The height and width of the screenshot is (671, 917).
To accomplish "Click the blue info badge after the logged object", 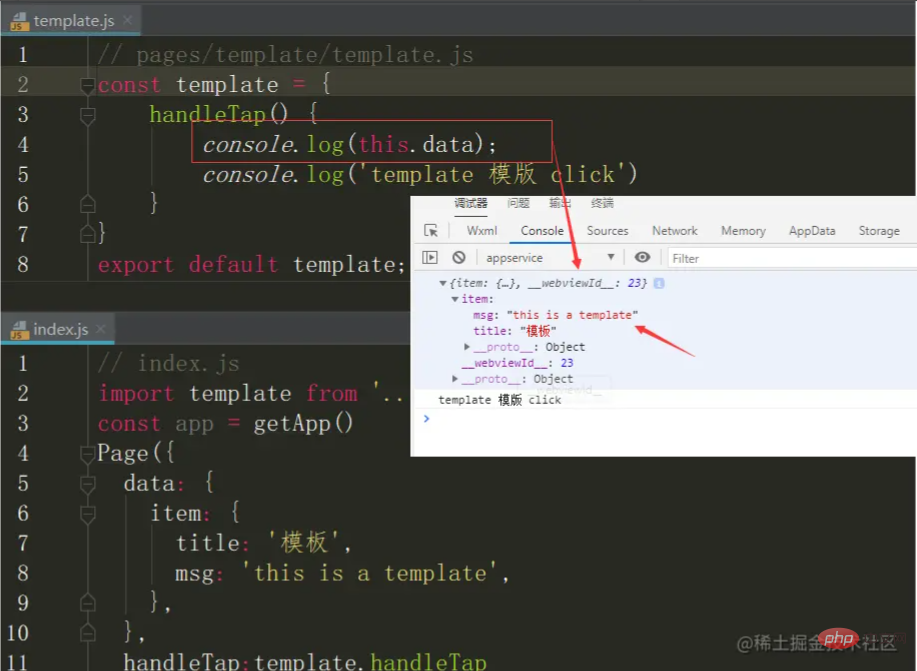I will point(659,283).
